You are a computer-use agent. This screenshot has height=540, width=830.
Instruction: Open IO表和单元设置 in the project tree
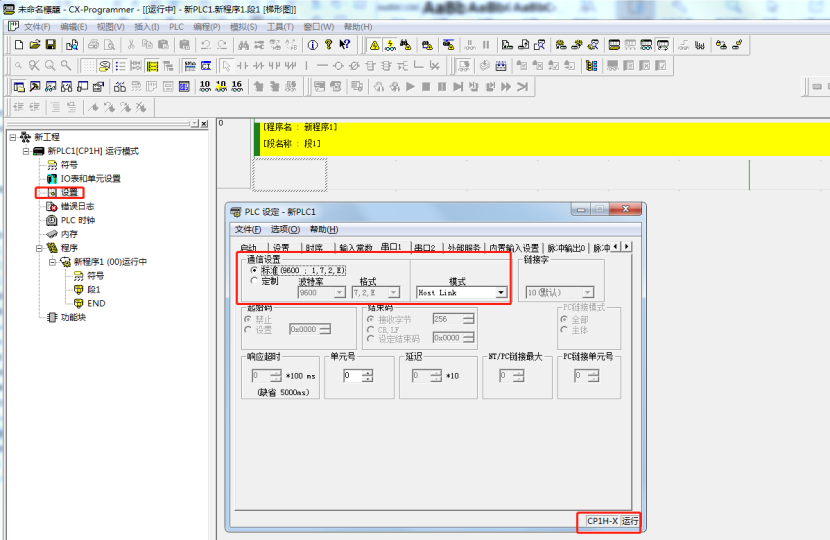[x=90, y=178]
